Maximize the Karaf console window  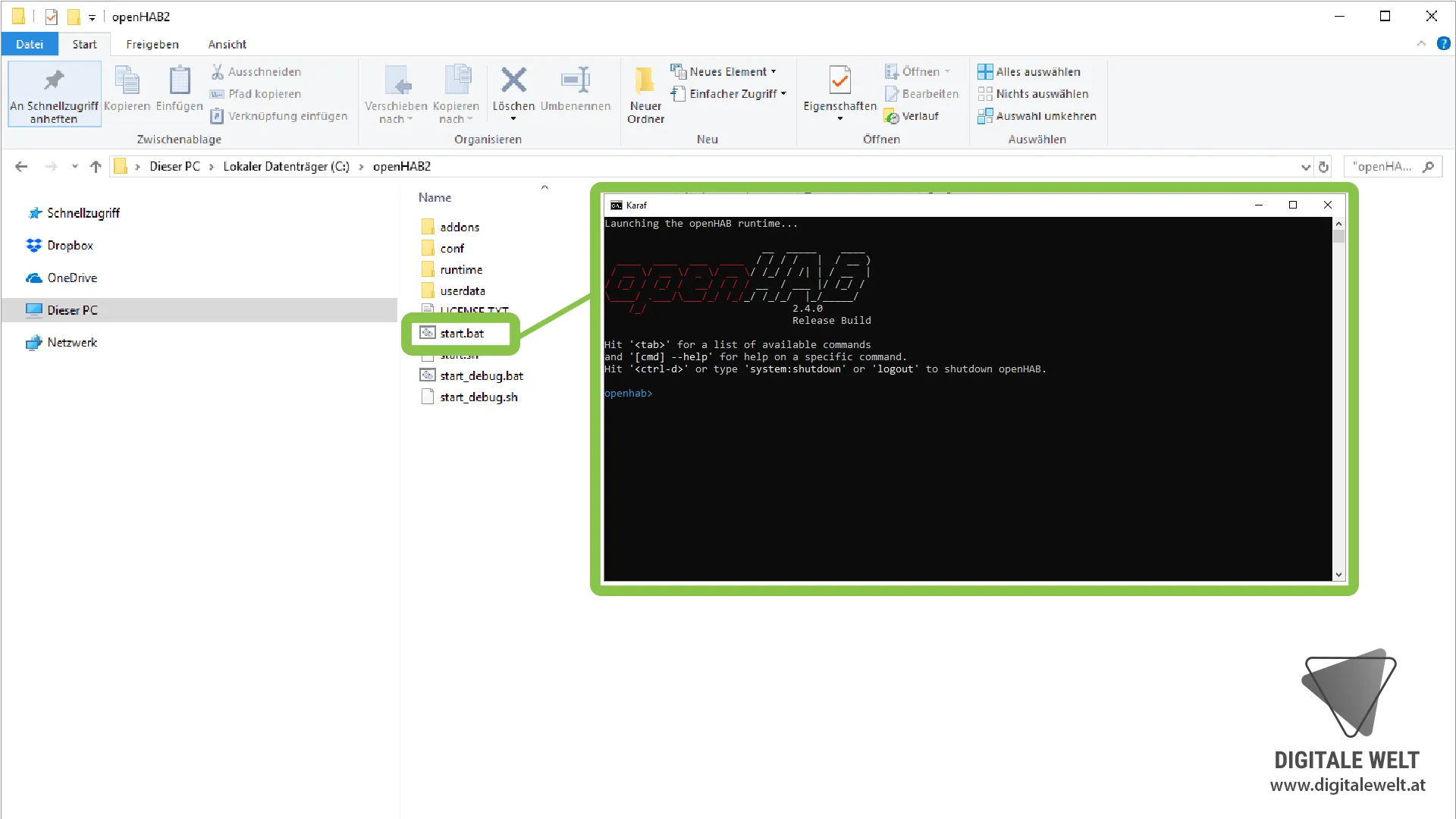coord(1293,206)
